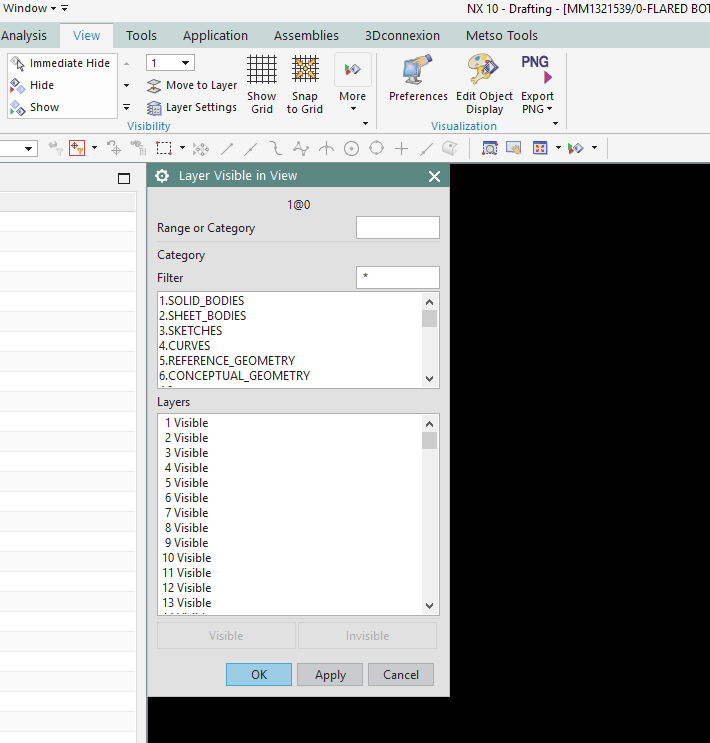
Task: Click the Export PNG icon
Action: click(x=536, y=69)
